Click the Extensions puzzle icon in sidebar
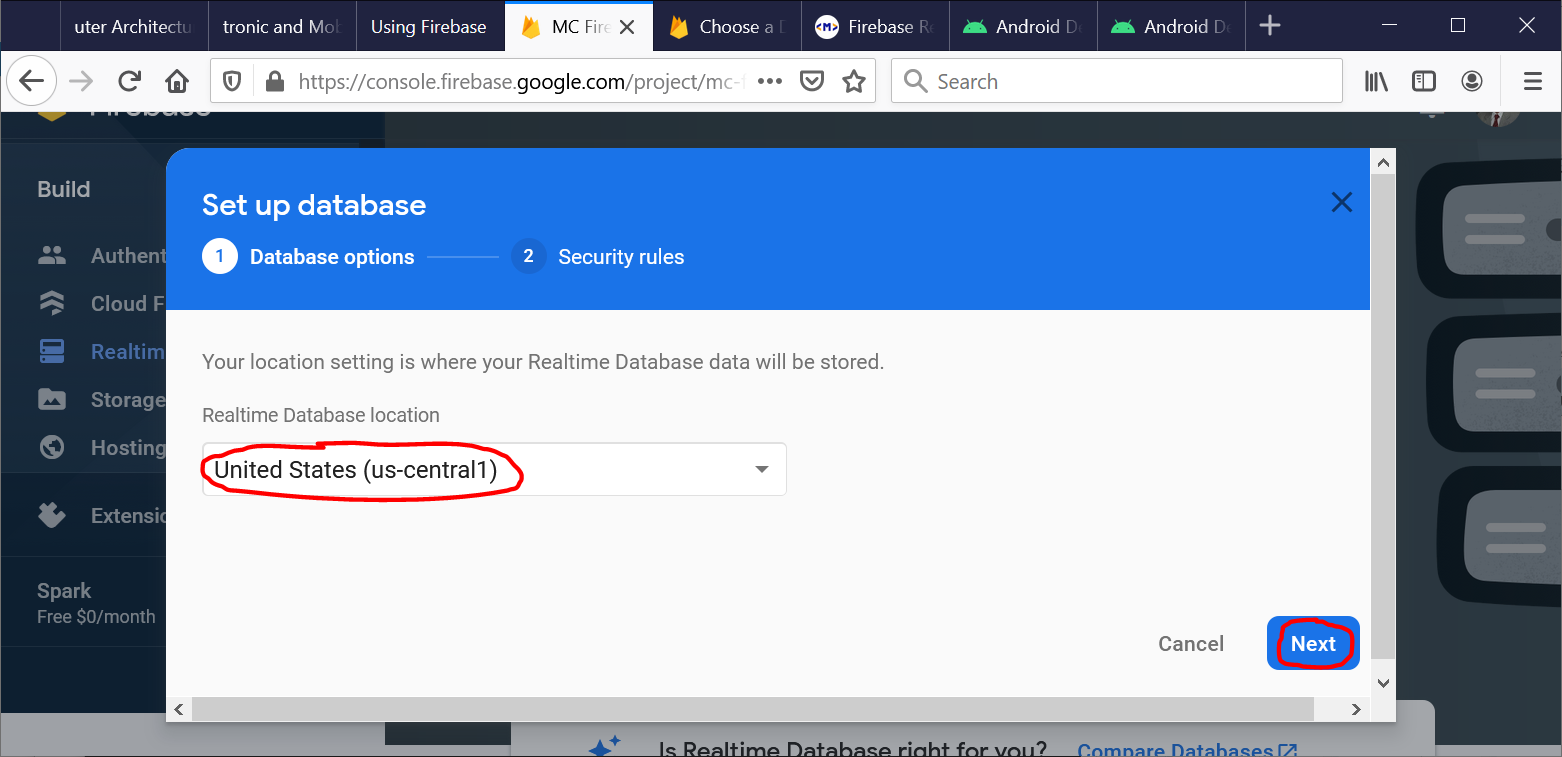Image resolution: width=1562 pixels, height=757 pixels. point(52,516)
